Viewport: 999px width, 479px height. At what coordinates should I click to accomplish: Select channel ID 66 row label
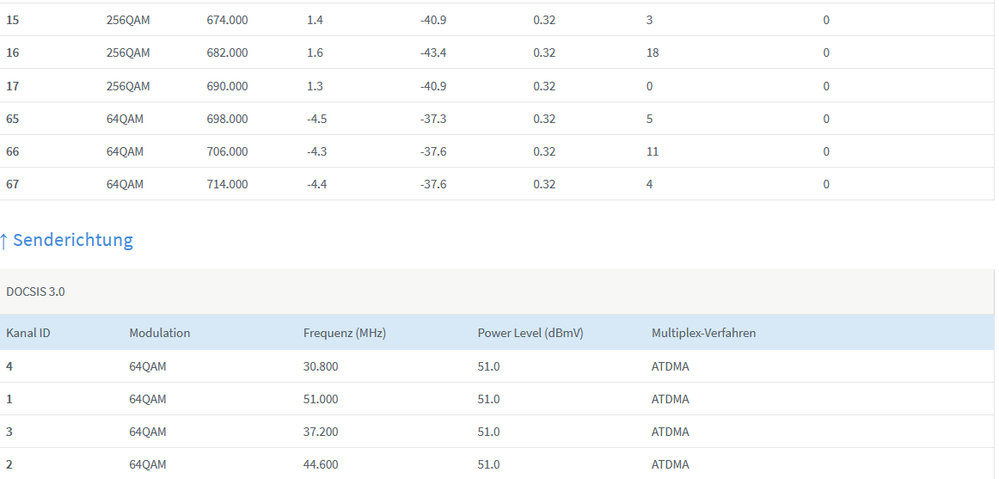[13, 152]
